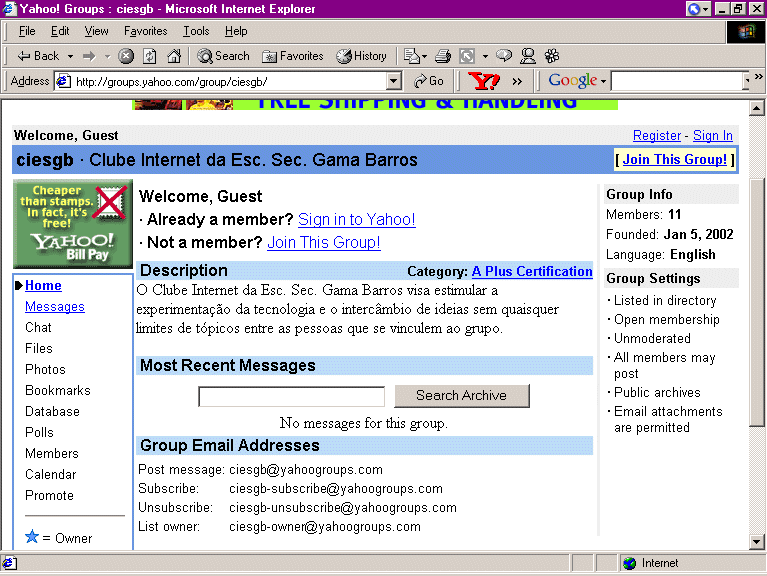
Task: Click the Sign In link at top right
Action: coord(713,135)
